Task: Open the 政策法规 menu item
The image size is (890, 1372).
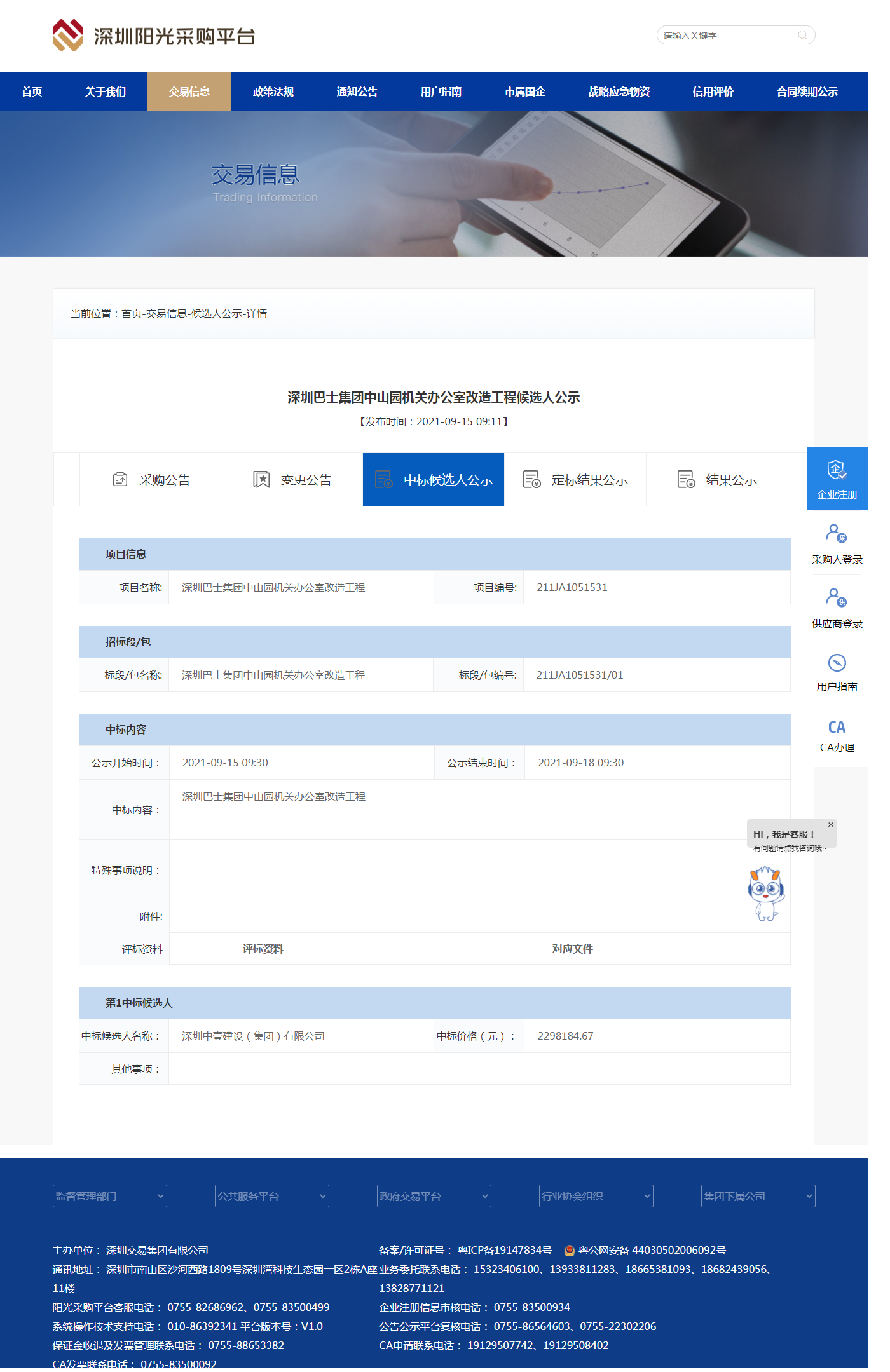Action: 273,92
